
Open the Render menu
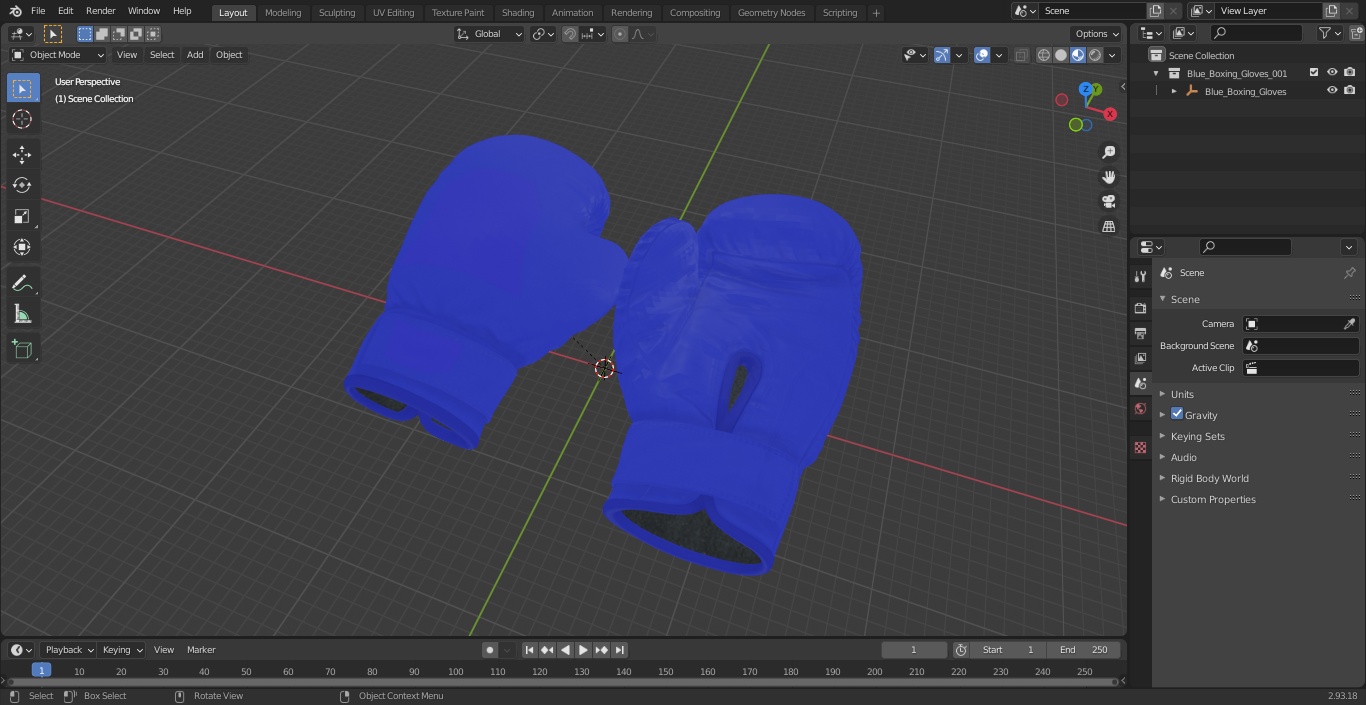click(100, 11)
